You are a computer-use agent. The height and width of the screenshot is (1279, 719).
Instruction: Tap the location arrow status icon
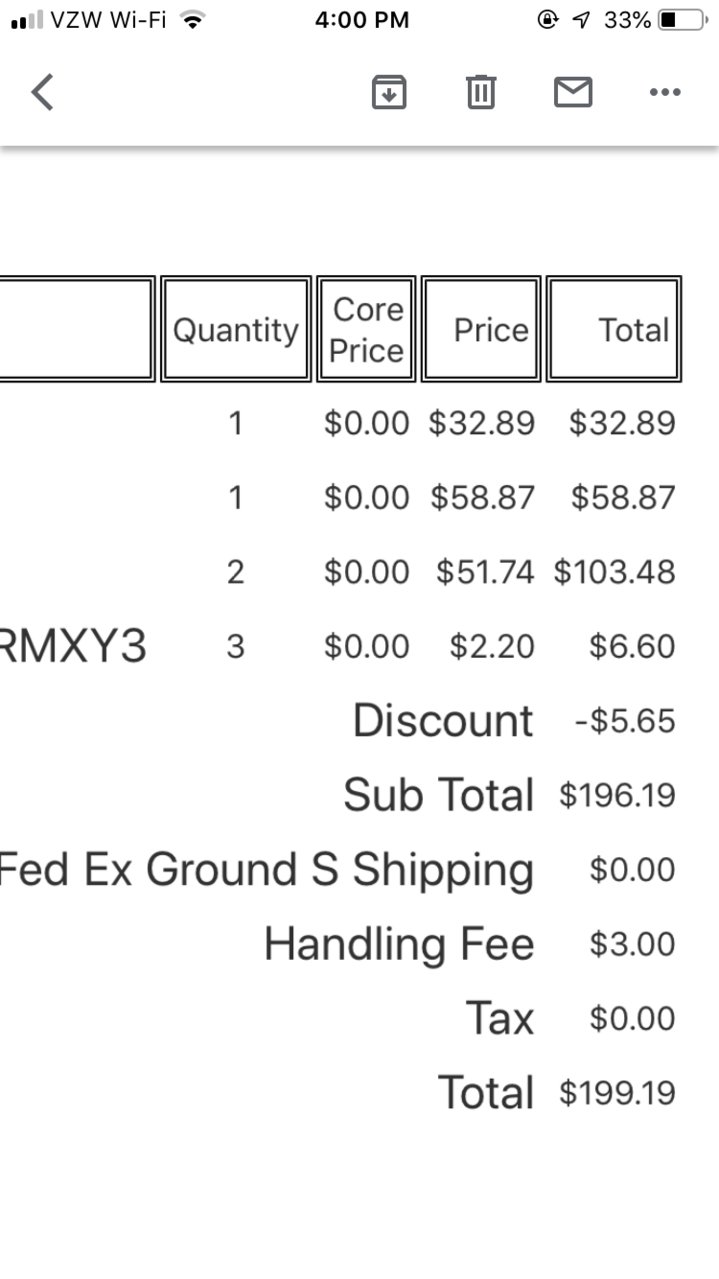(x=581, y=20)
